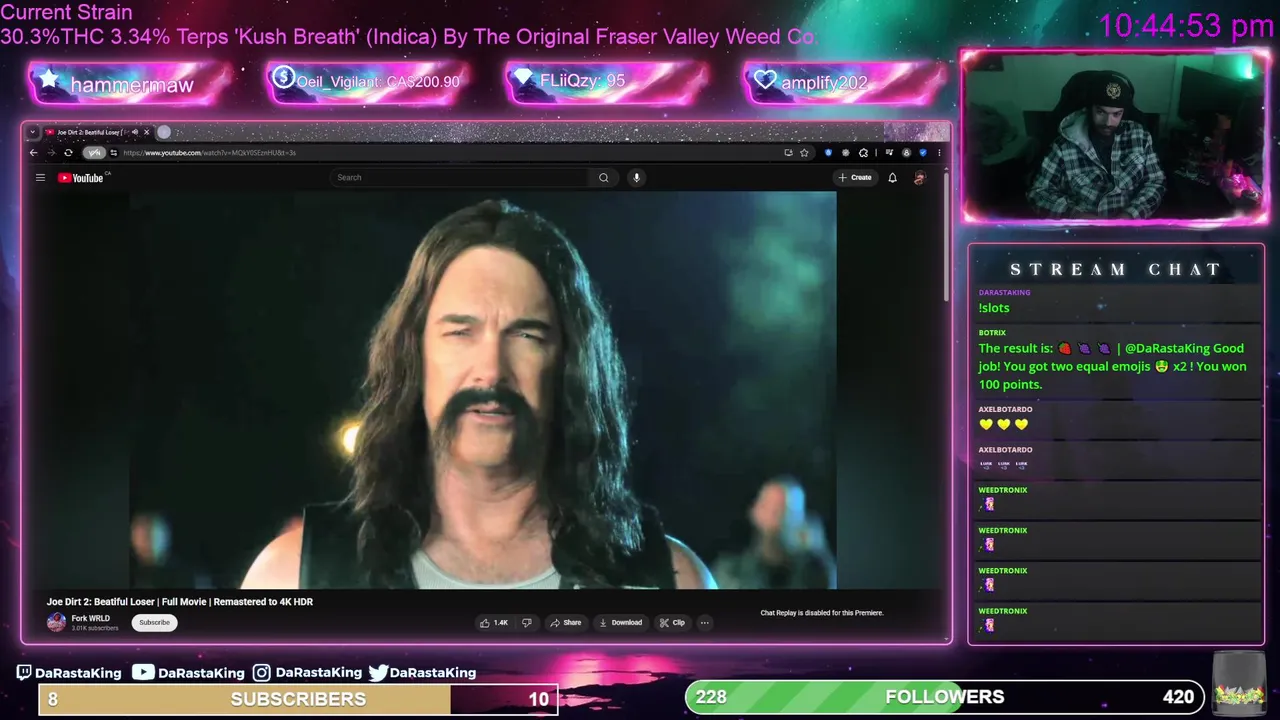Viewport: 1280px width, 720px height.
Task: Go to the YouTube home logo
Action: click(x=81, y=178)
